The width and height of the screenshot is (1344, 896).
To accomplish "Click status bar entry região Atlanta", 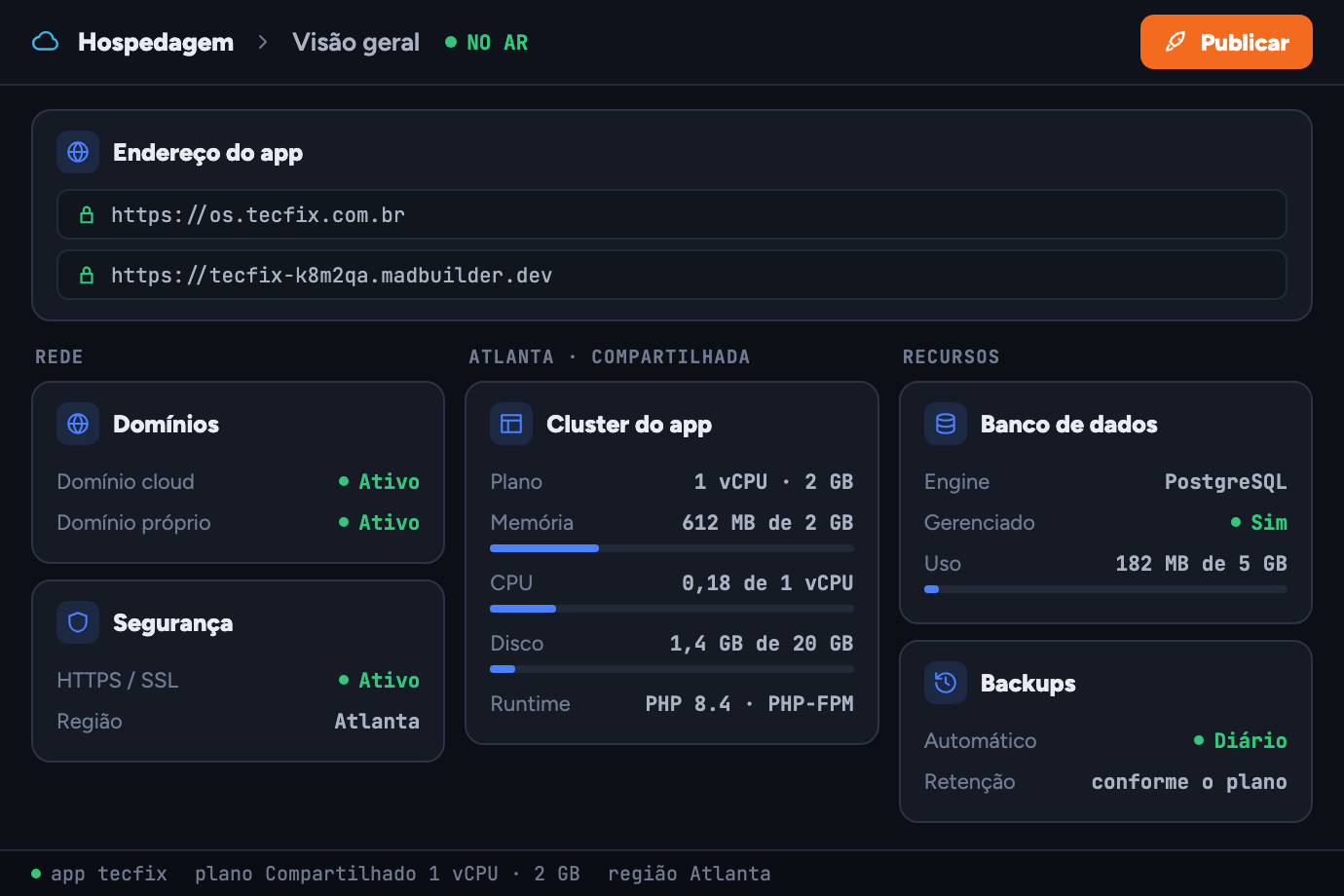I will click(x=690, y=874).
